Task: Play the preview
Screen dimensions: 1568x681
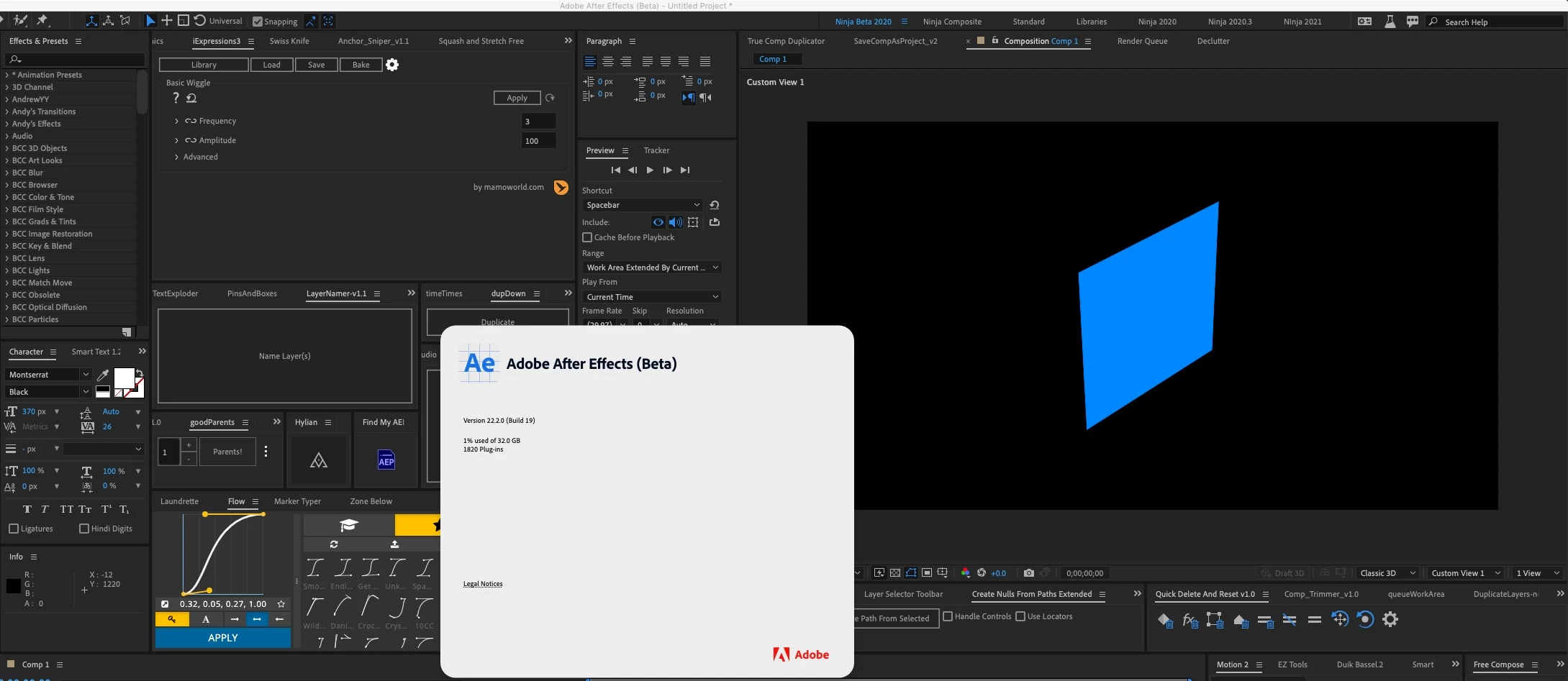Action: pyautogui.click(x=650, y=170)
